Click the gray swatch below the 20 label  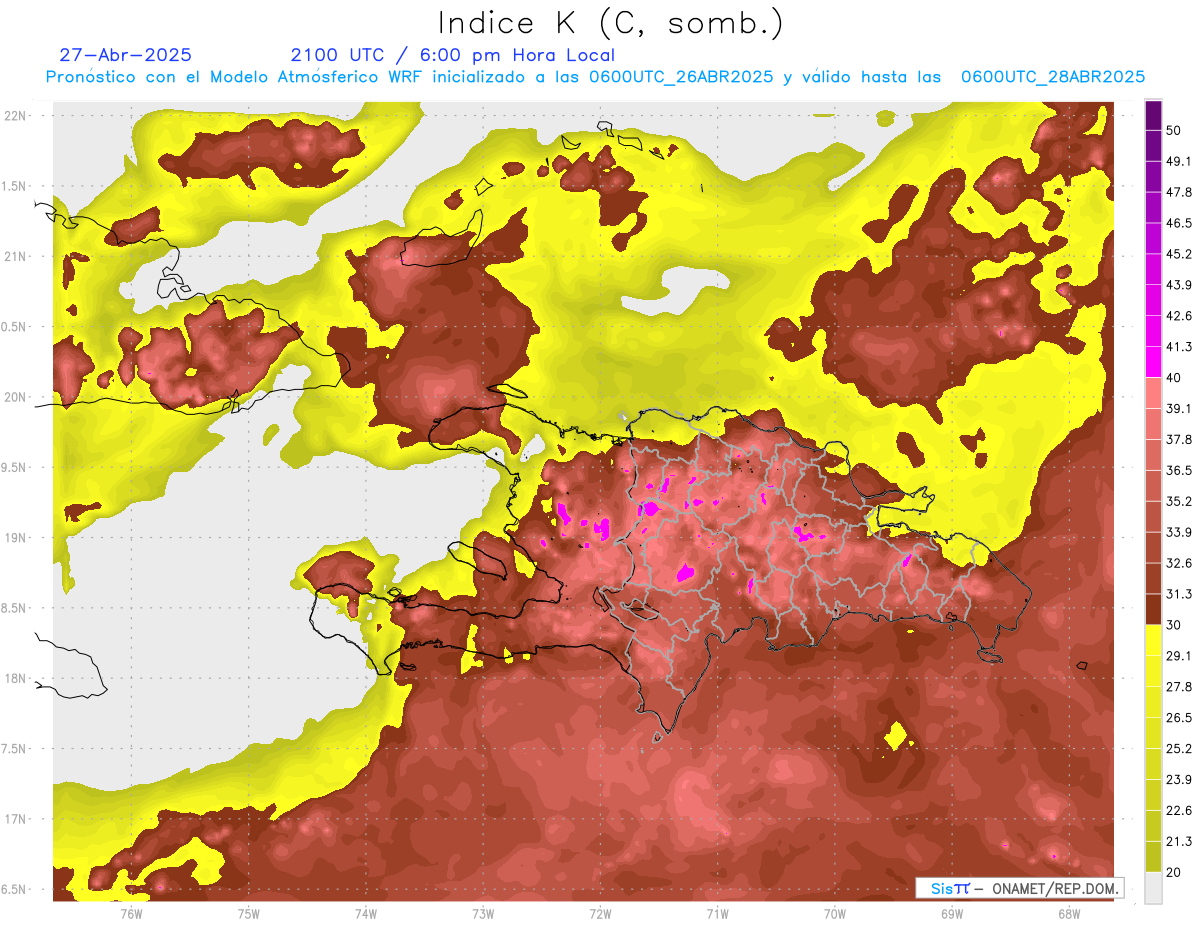click(x=1153, y=888)
